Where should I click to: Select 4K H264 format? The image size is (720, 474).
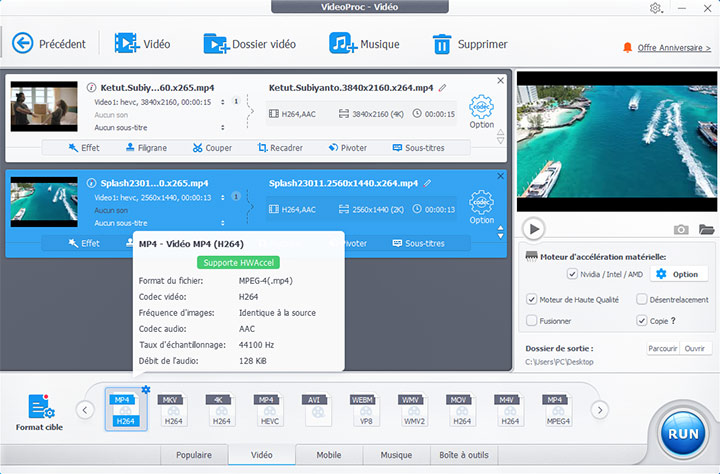click(x=221, y=410)
